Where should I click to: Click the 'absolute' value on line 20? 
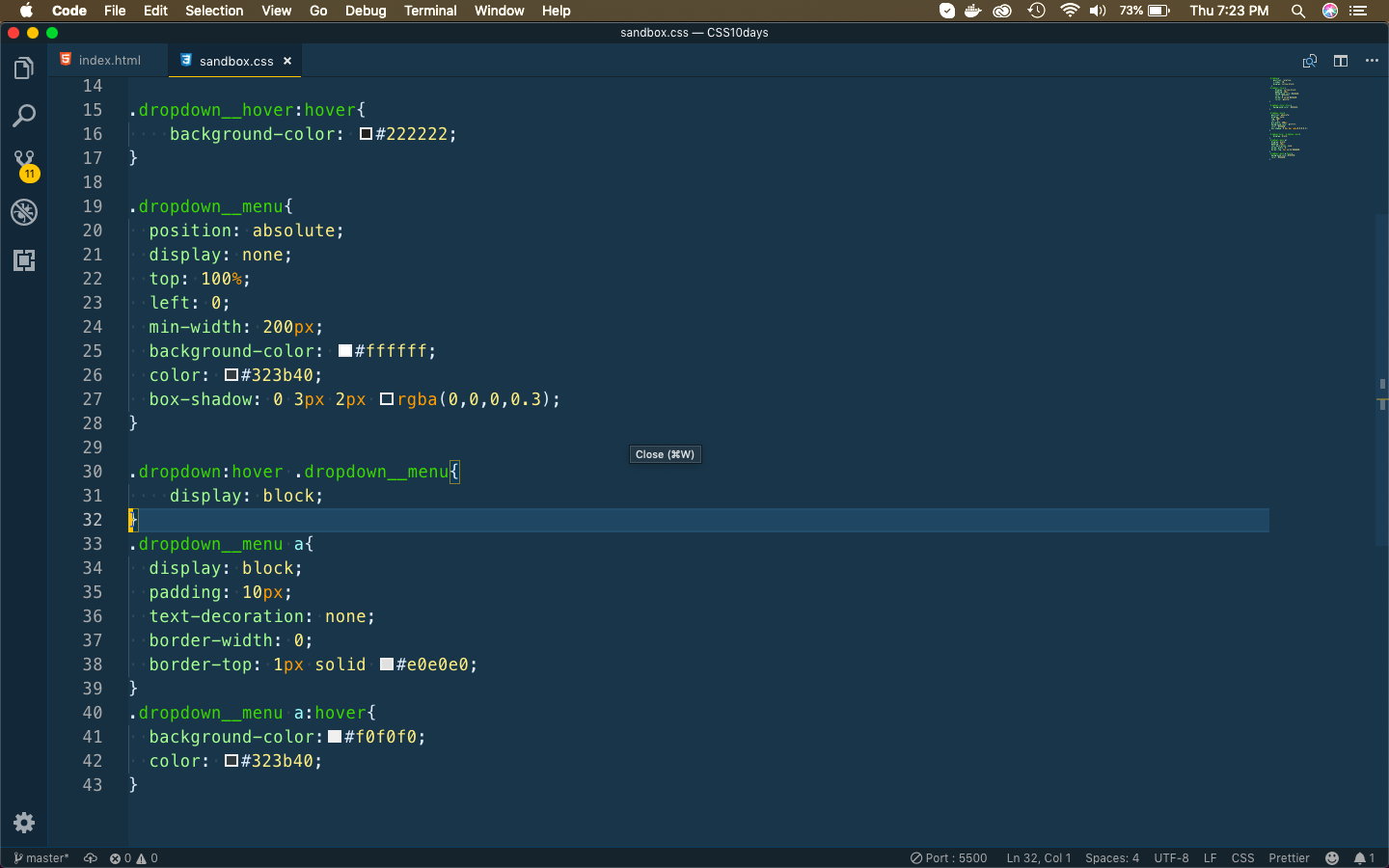pyautogui.click(x=293, y=231)
